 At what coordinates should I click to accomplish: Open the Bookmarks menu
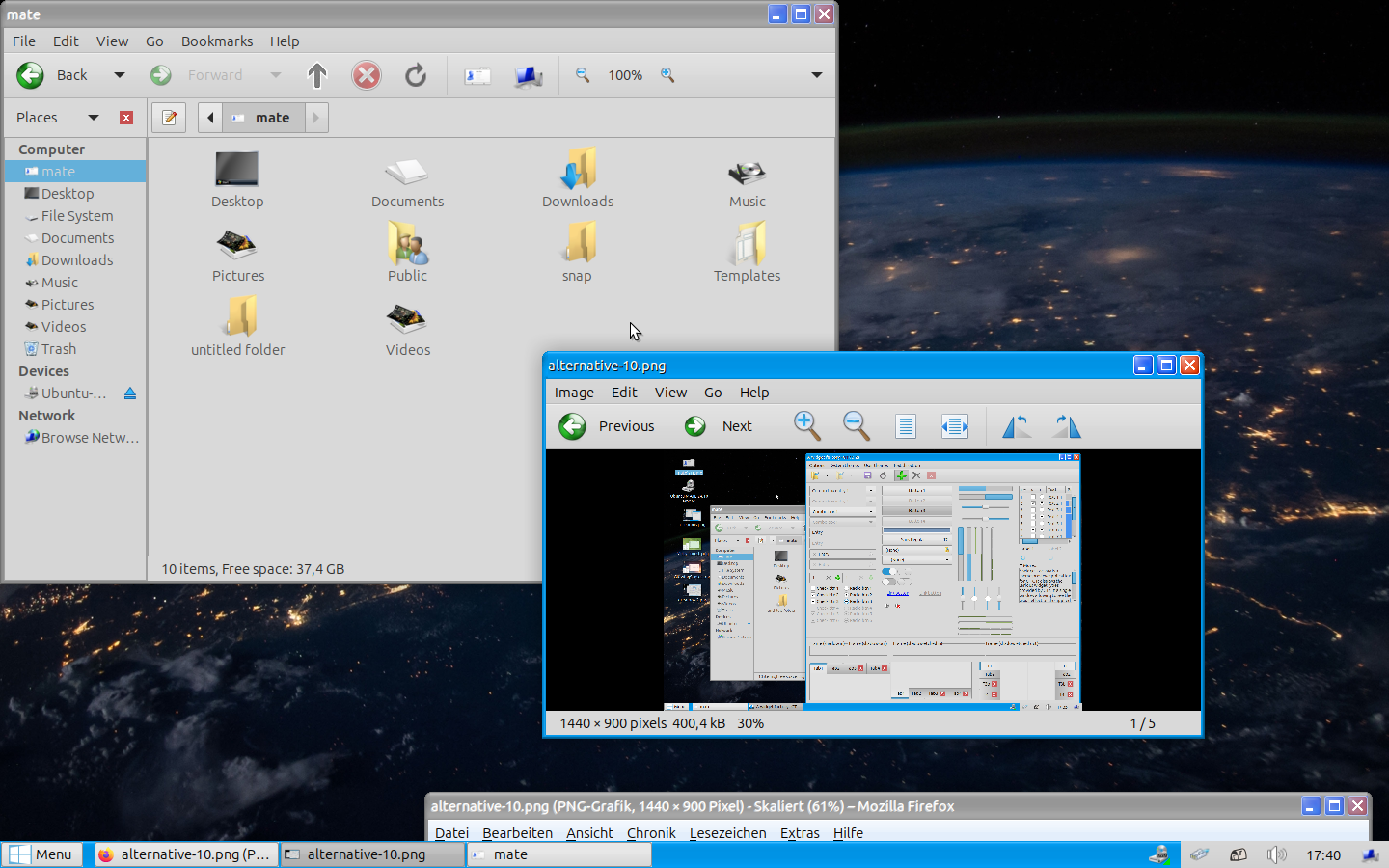click(216, 41)
